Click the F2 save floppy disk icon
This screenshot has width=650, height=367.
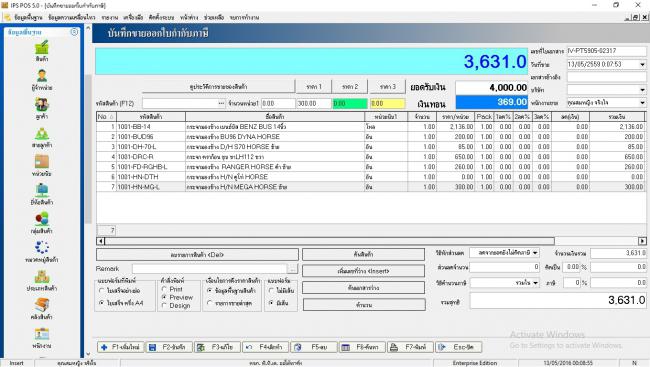pyautogui.click(x=153, y=347)
